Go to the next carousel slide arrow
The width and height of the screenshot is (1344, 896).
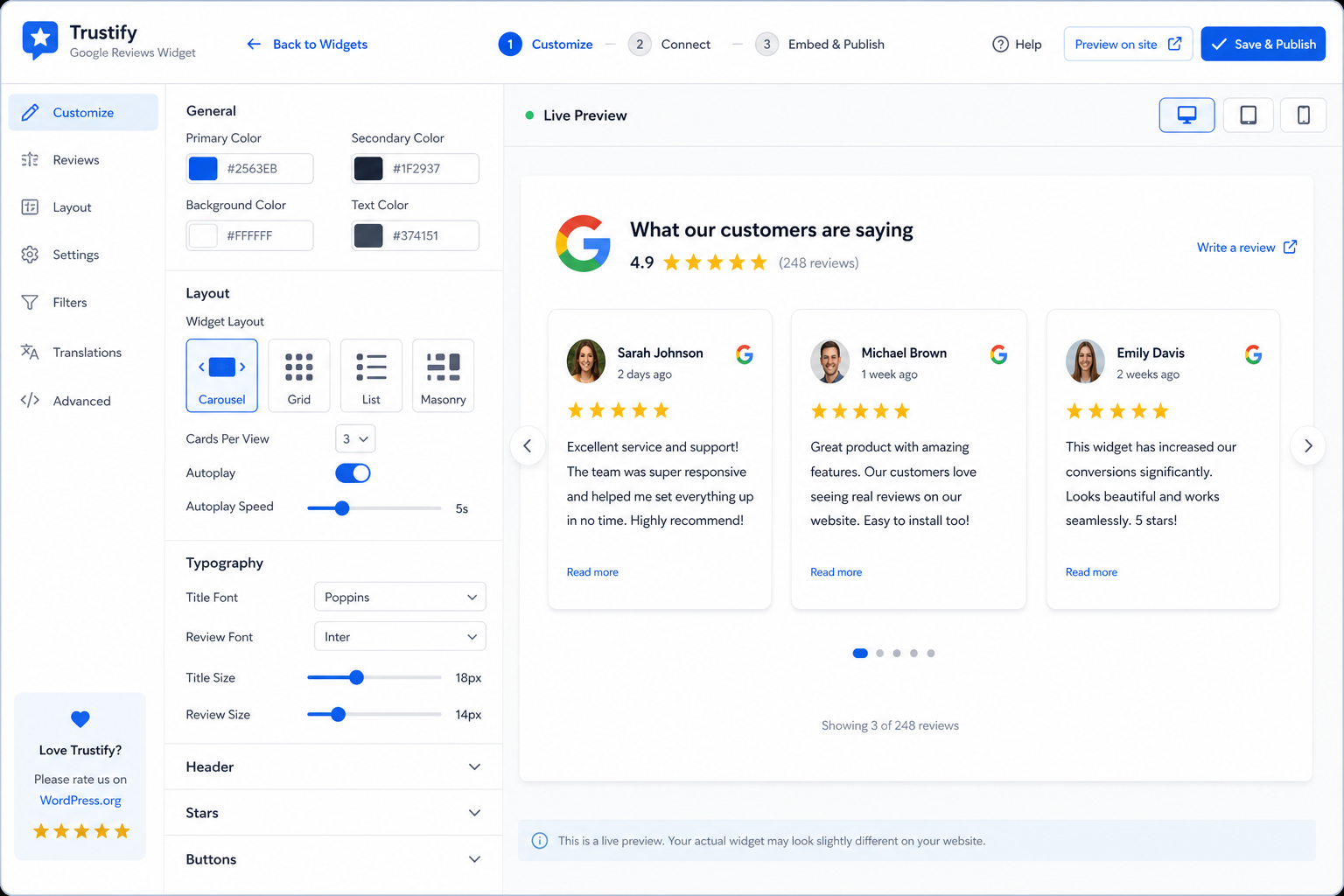point(1308,446)
